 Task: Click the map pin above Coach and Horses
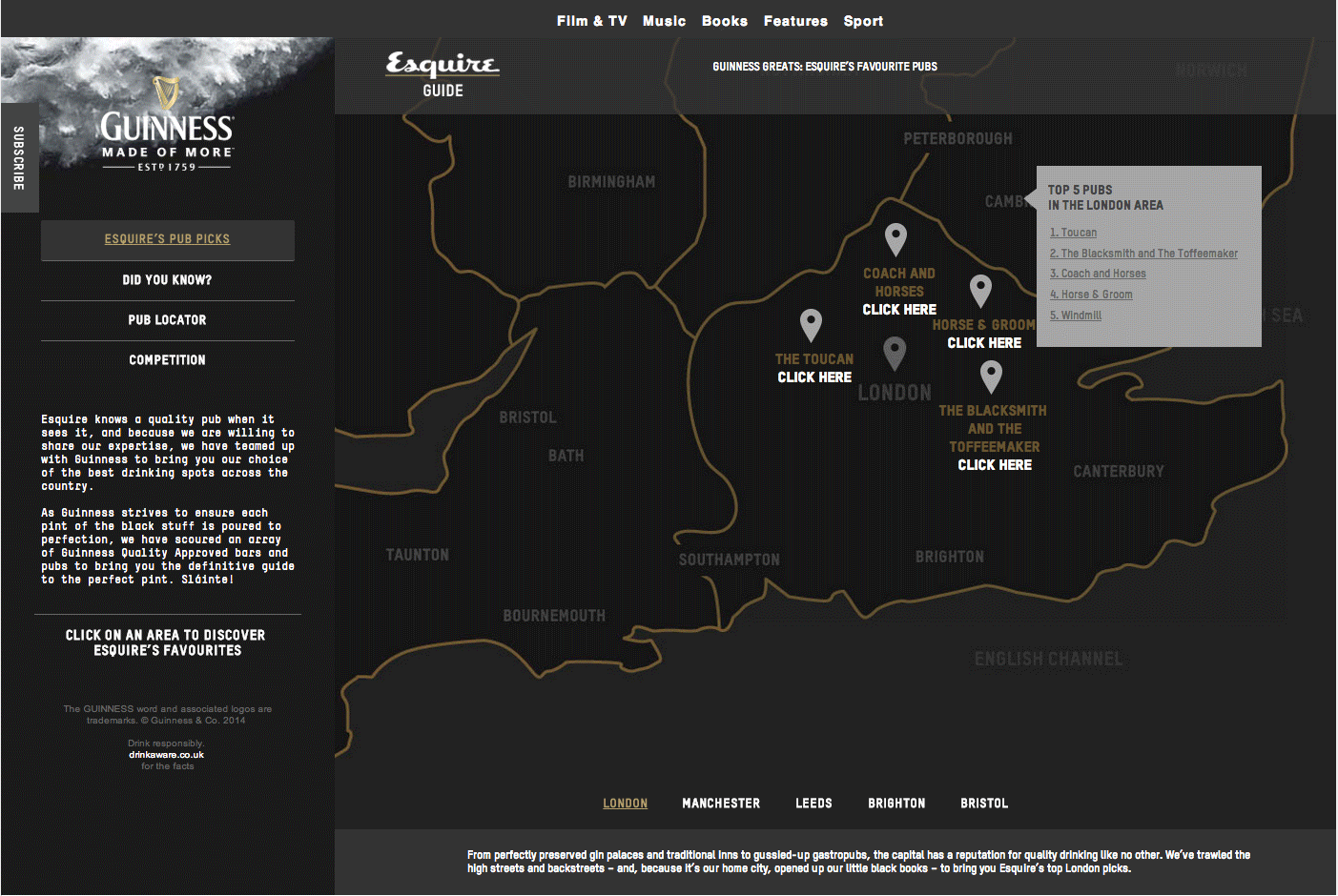point(895,239)
